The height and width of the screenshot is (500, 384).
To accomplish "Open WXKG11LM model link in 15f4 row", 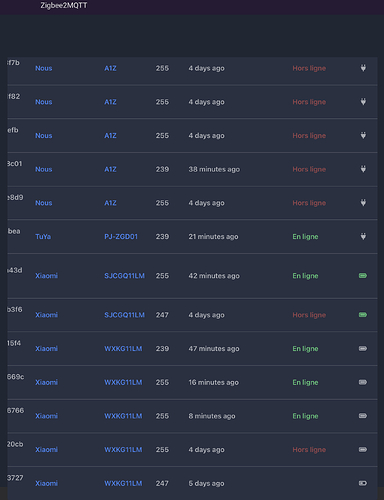I will [x=123, y=349].
